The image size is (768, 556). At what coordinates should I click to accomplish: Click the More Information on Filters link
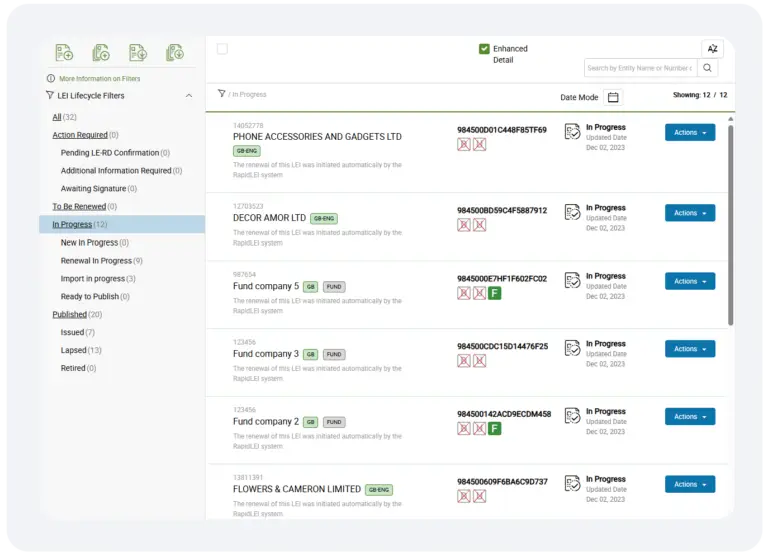[x=99, y=78]
